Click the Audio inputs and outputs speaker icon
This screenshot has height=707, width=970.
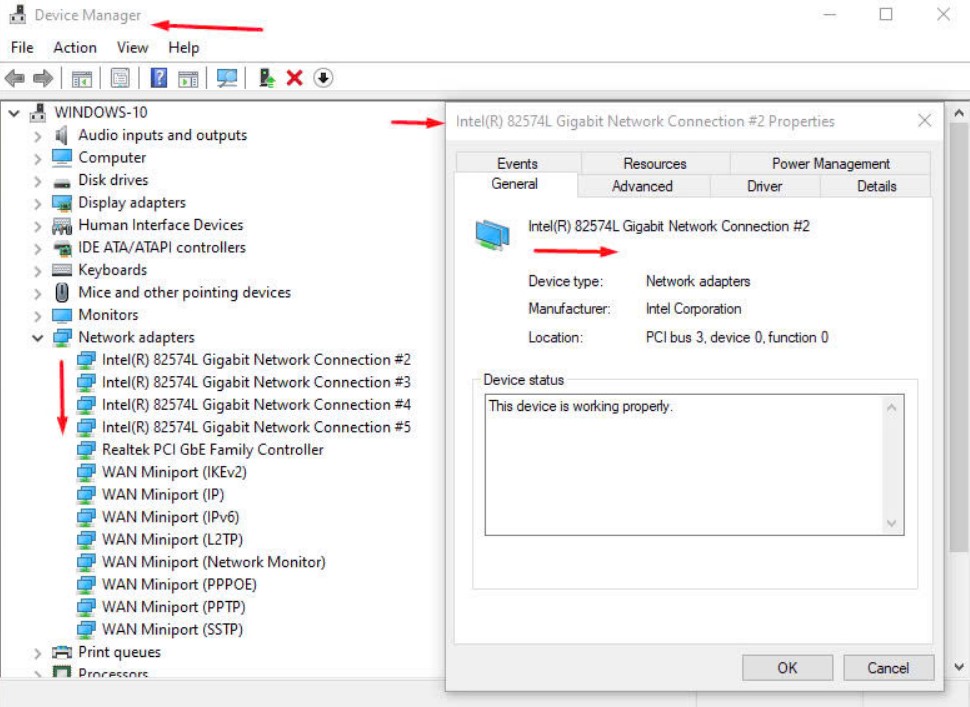click(61, 135)
